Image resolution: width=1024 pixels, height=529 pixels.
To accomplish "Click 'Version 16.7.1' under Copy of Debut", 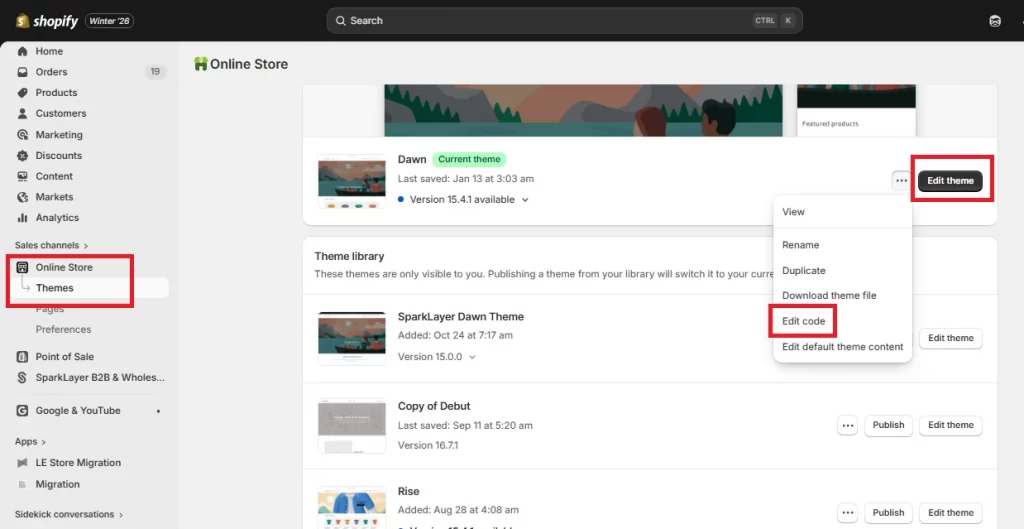I will [x=428, y=445].
